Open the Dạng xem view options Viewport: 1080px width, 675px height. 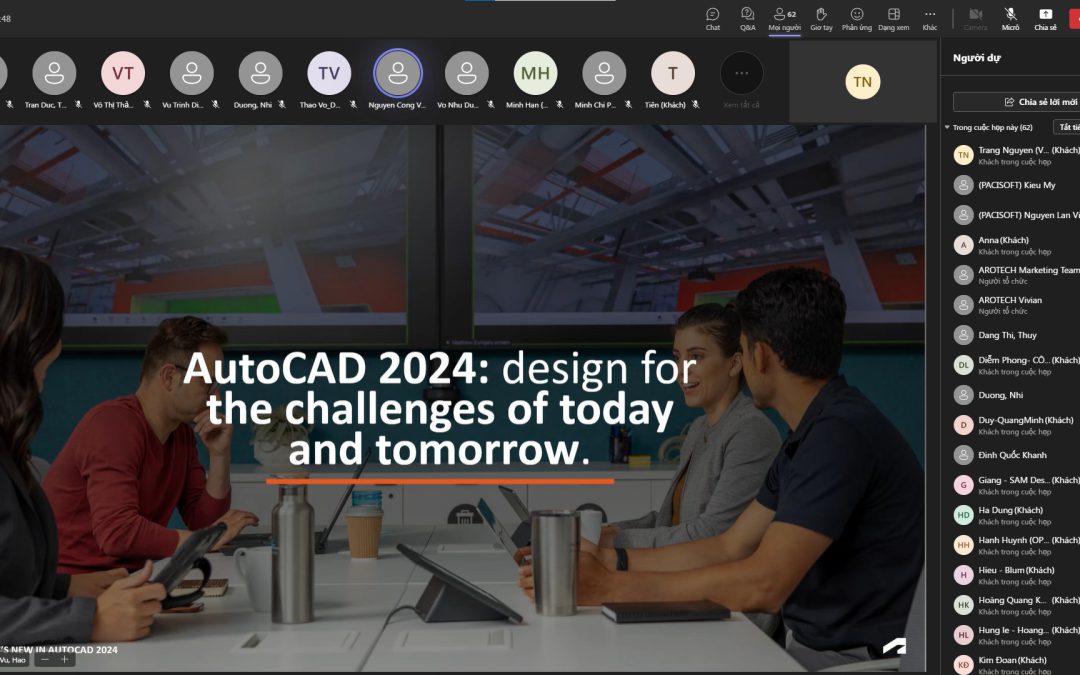click(x=893, y=19)
